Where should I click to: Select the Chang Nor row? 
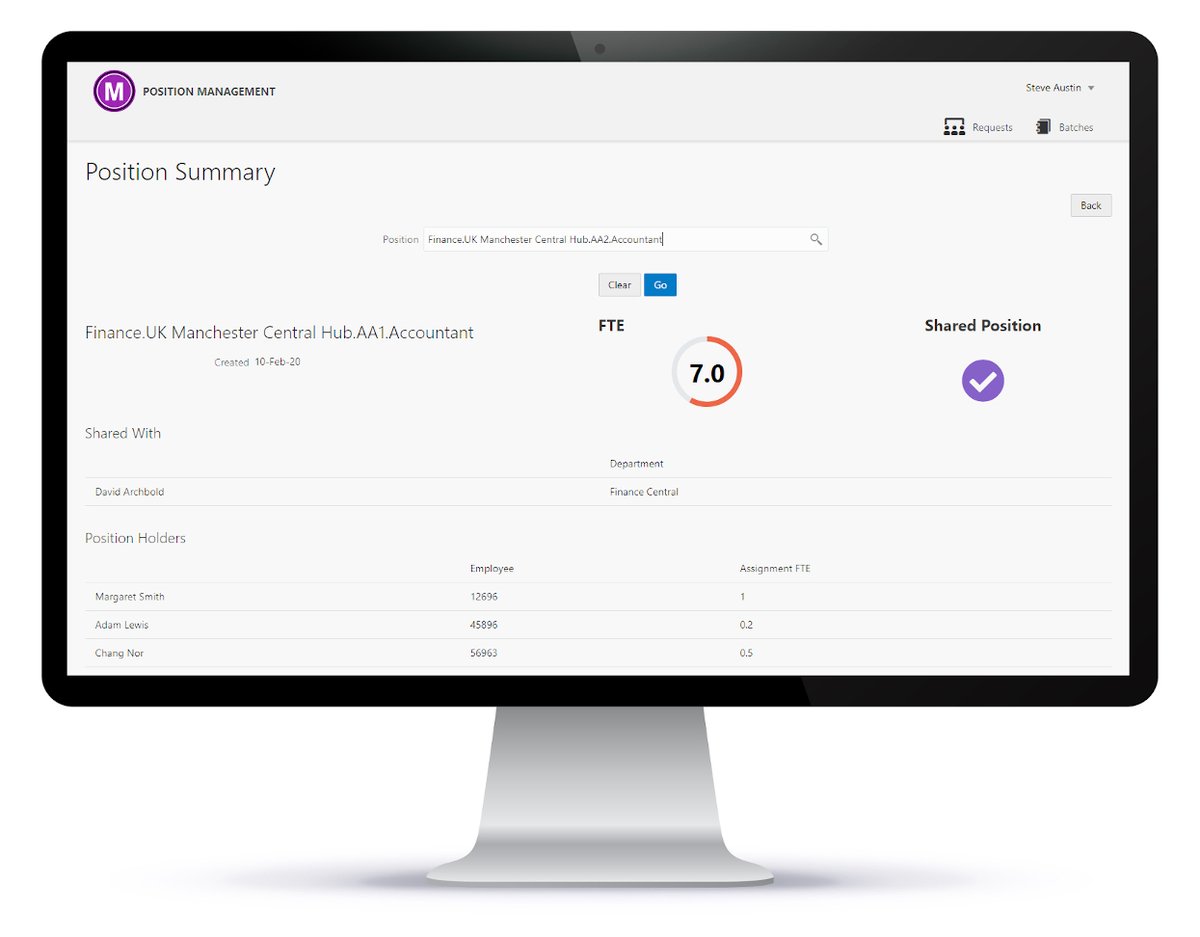click(598, 653)
